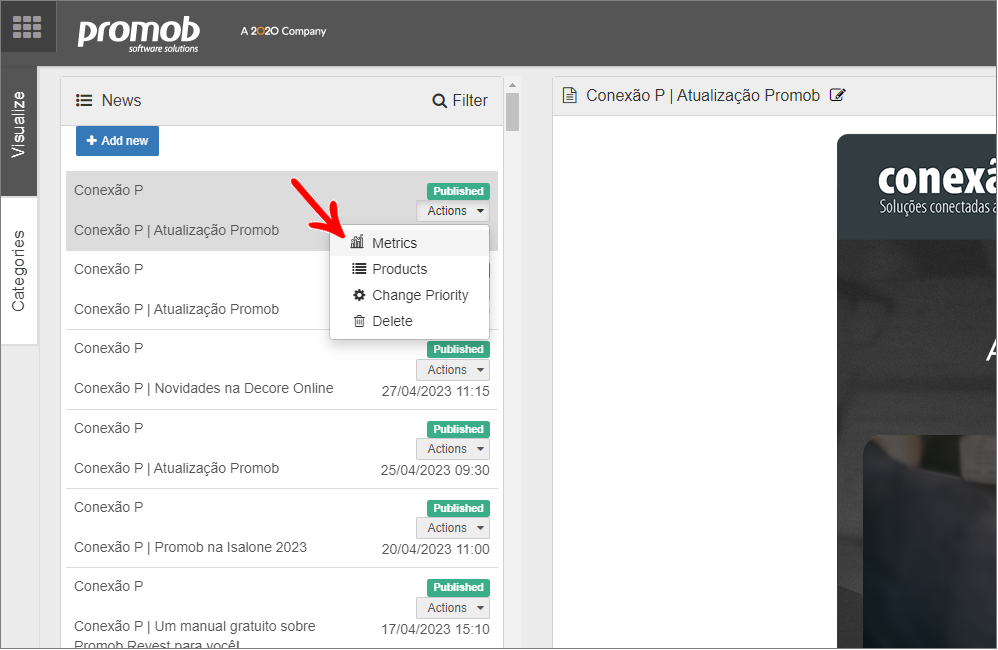This screenshot has height=650, width=998.
Task: Click the Promob software solutions logo
Action: click(139, 34)
